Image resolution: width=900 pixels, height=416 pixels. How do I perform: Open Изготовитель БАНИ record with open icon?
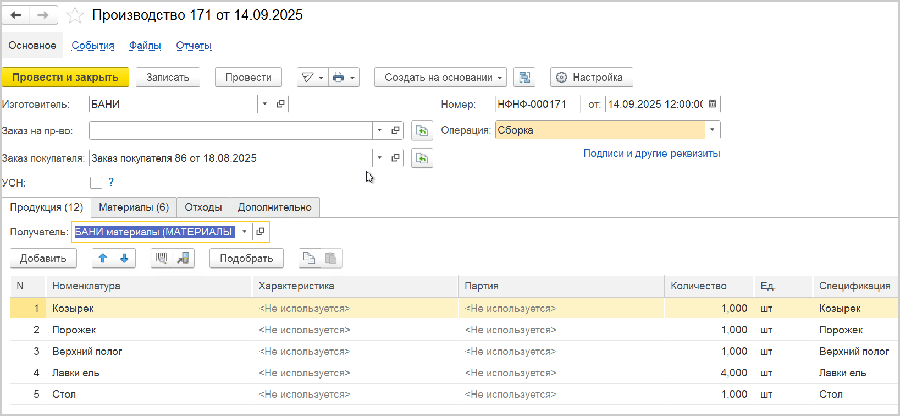[281, 104]
